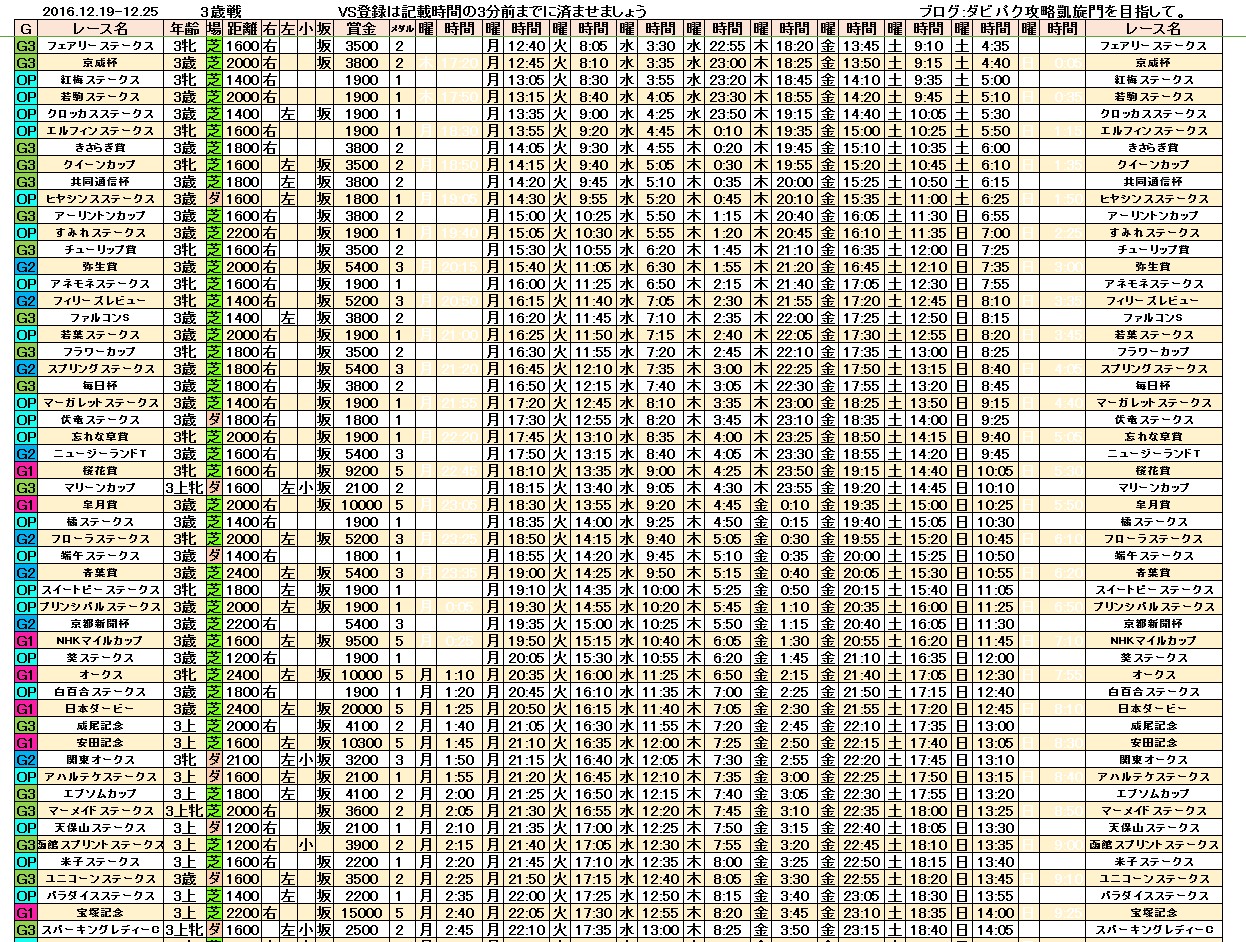1246x942 pixels.
Task: Select the 3600 prize cell for マーメイドステークス
Action: click(x=361, y=811)
